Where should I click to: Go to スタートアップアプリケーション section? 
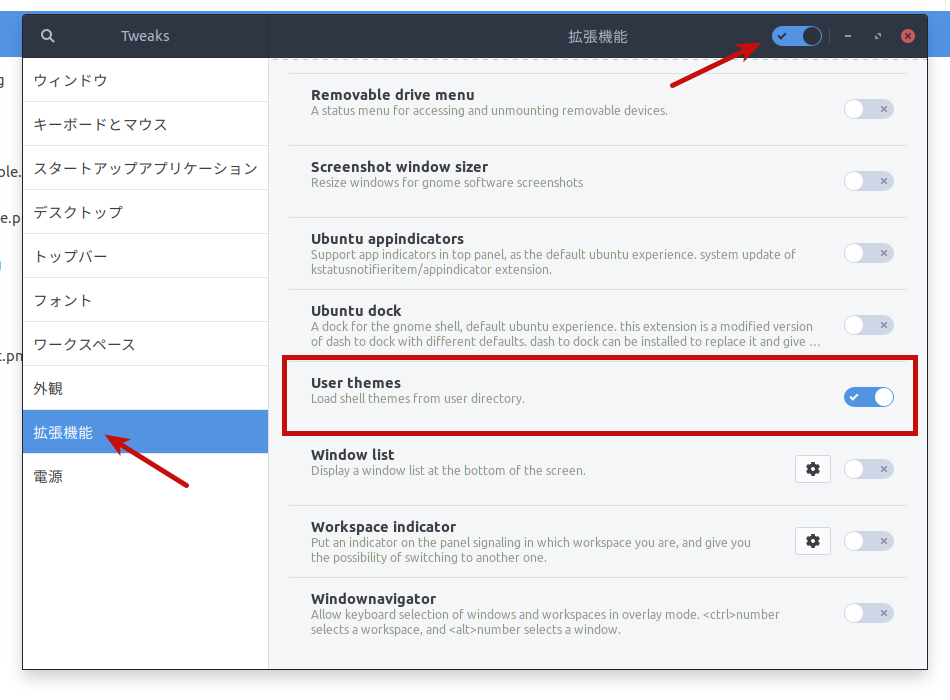click(x=145, y=168)
